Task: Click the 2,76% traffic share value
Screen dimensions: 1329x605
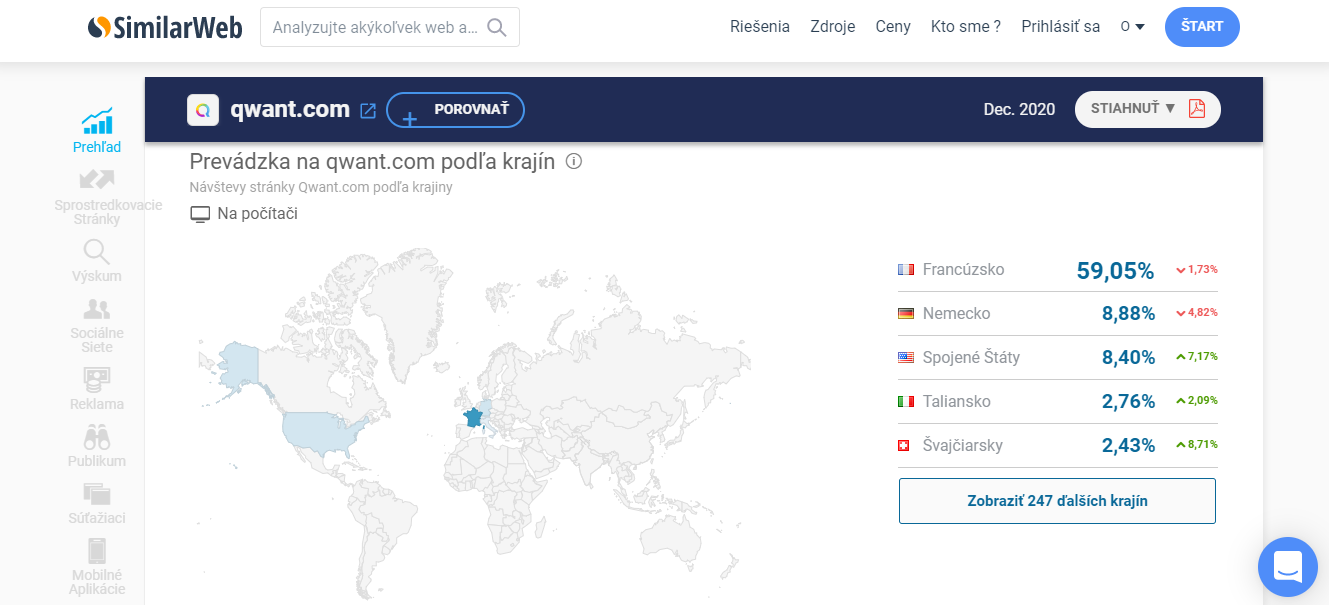Action: 1129,402
